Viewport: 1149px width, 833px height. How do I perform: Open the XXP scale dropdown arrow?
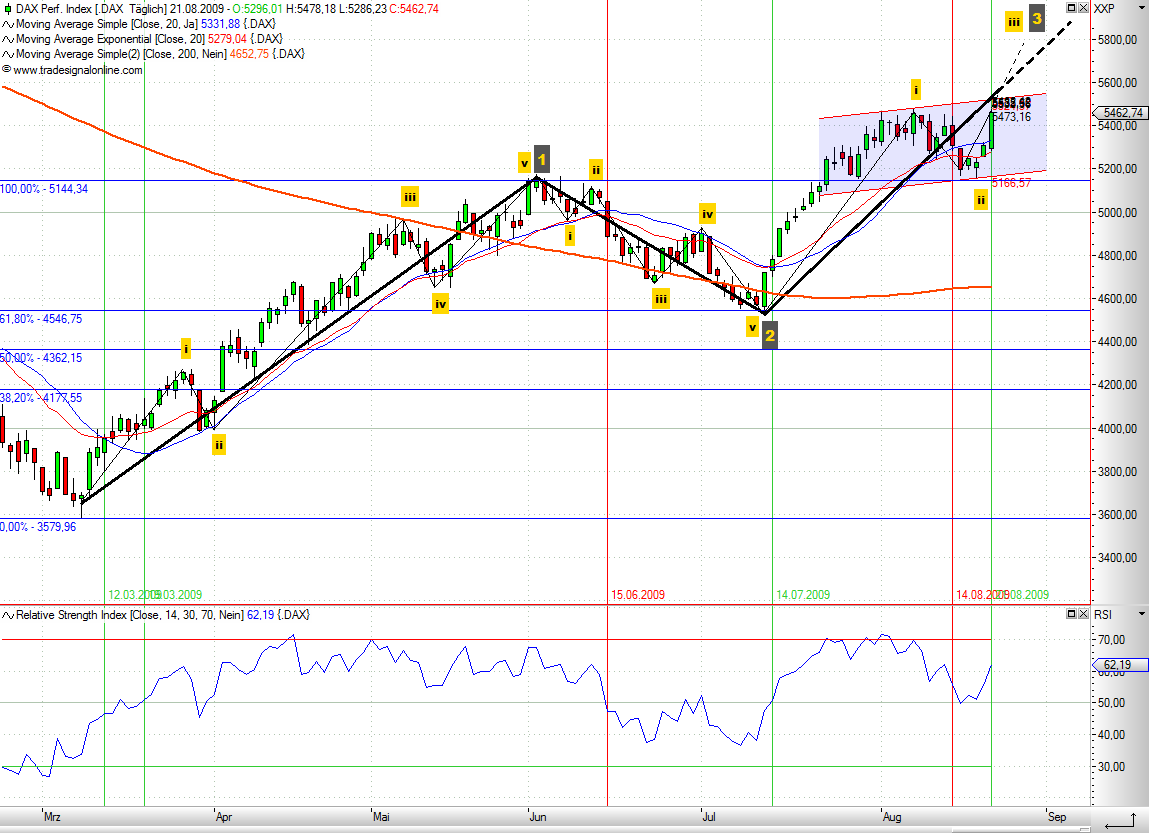coord(1141,8)
